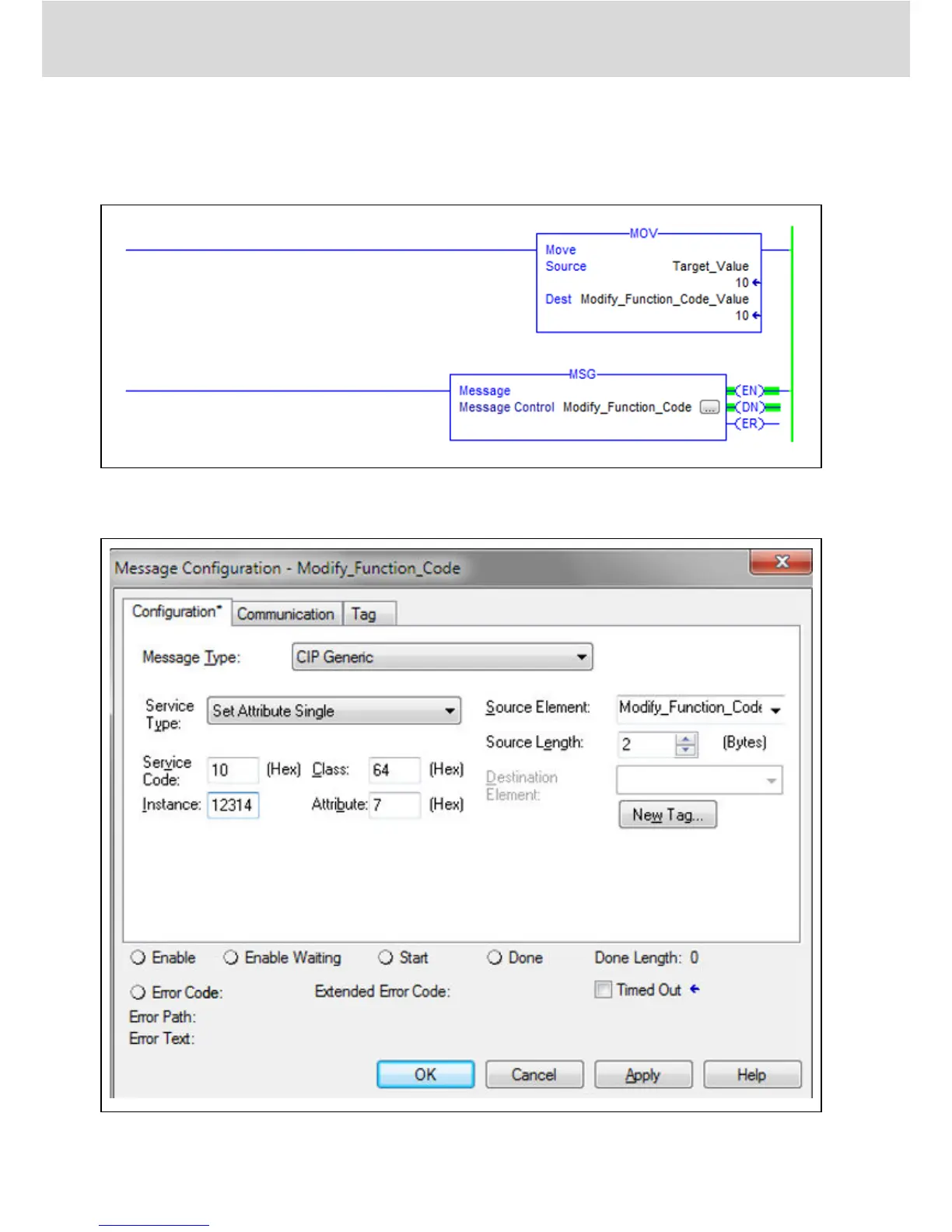Open the Message Type dropdown
The width and height of the screenshot is (952, 1232).
(443, 656)
